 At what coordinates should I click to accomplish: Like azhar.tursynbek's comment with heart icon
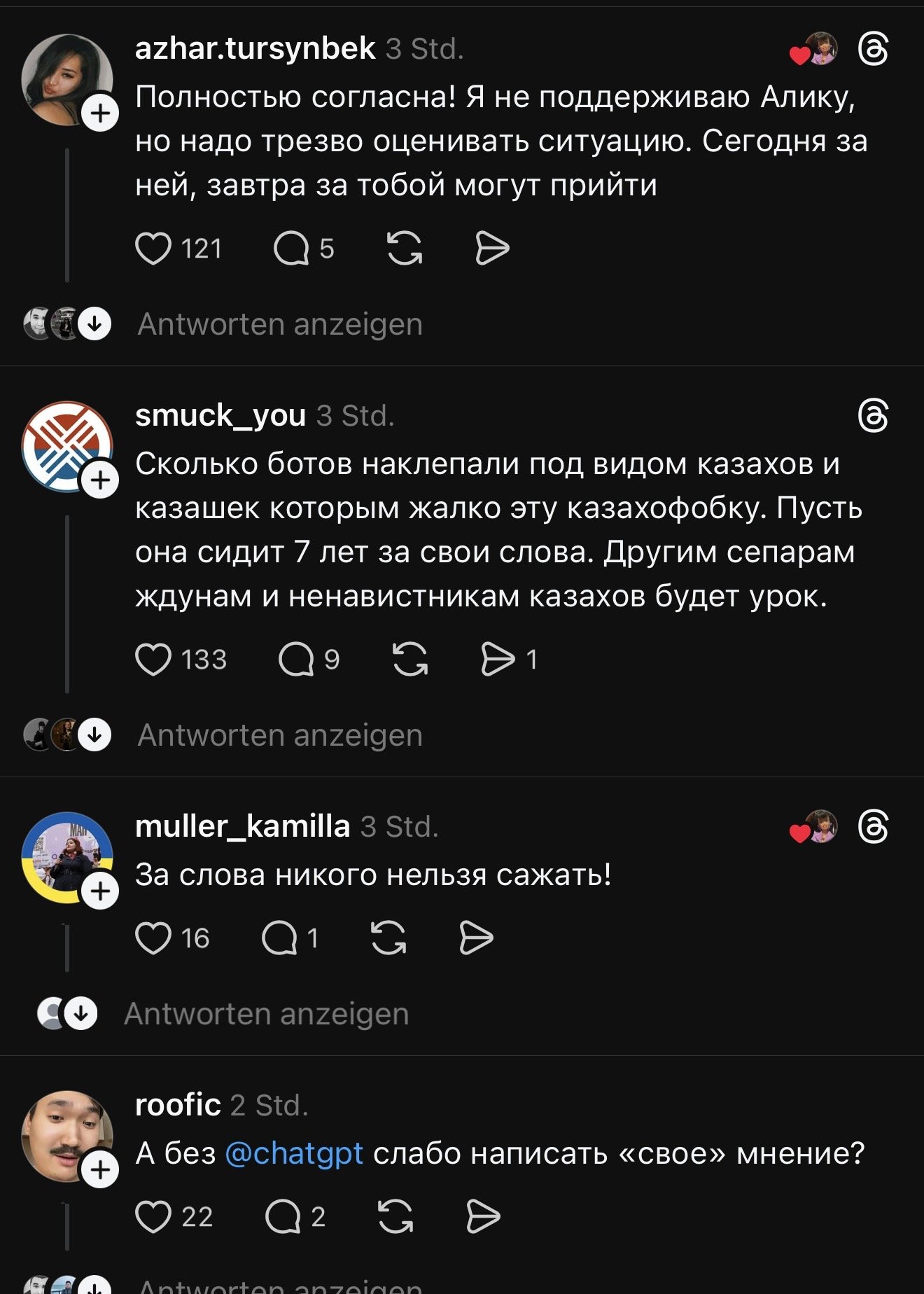point(153,249)
